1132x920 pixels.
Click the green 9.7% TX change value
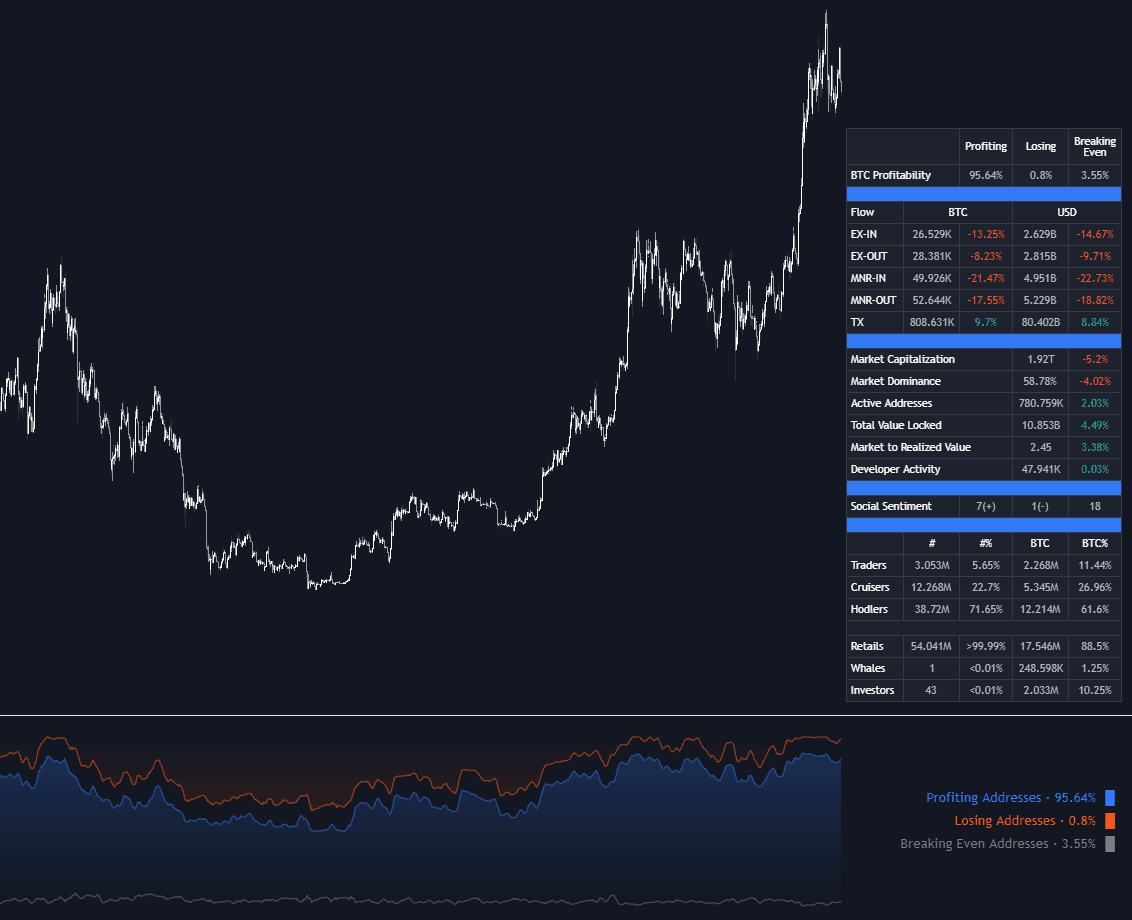[x=986, y=322]
